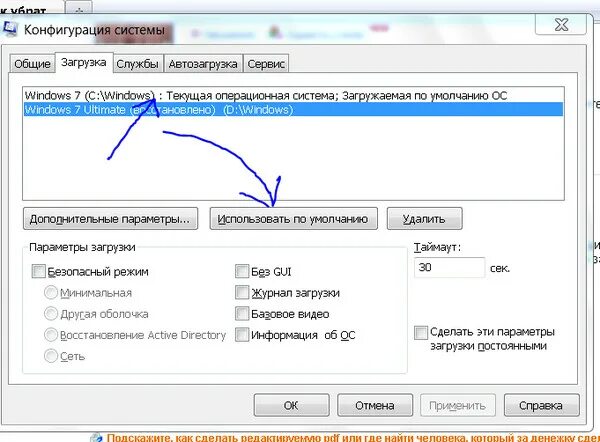Go to the Автозагрузка tab
The width and height of the screenshot is (600, 442).
click(x=203, y=64)
